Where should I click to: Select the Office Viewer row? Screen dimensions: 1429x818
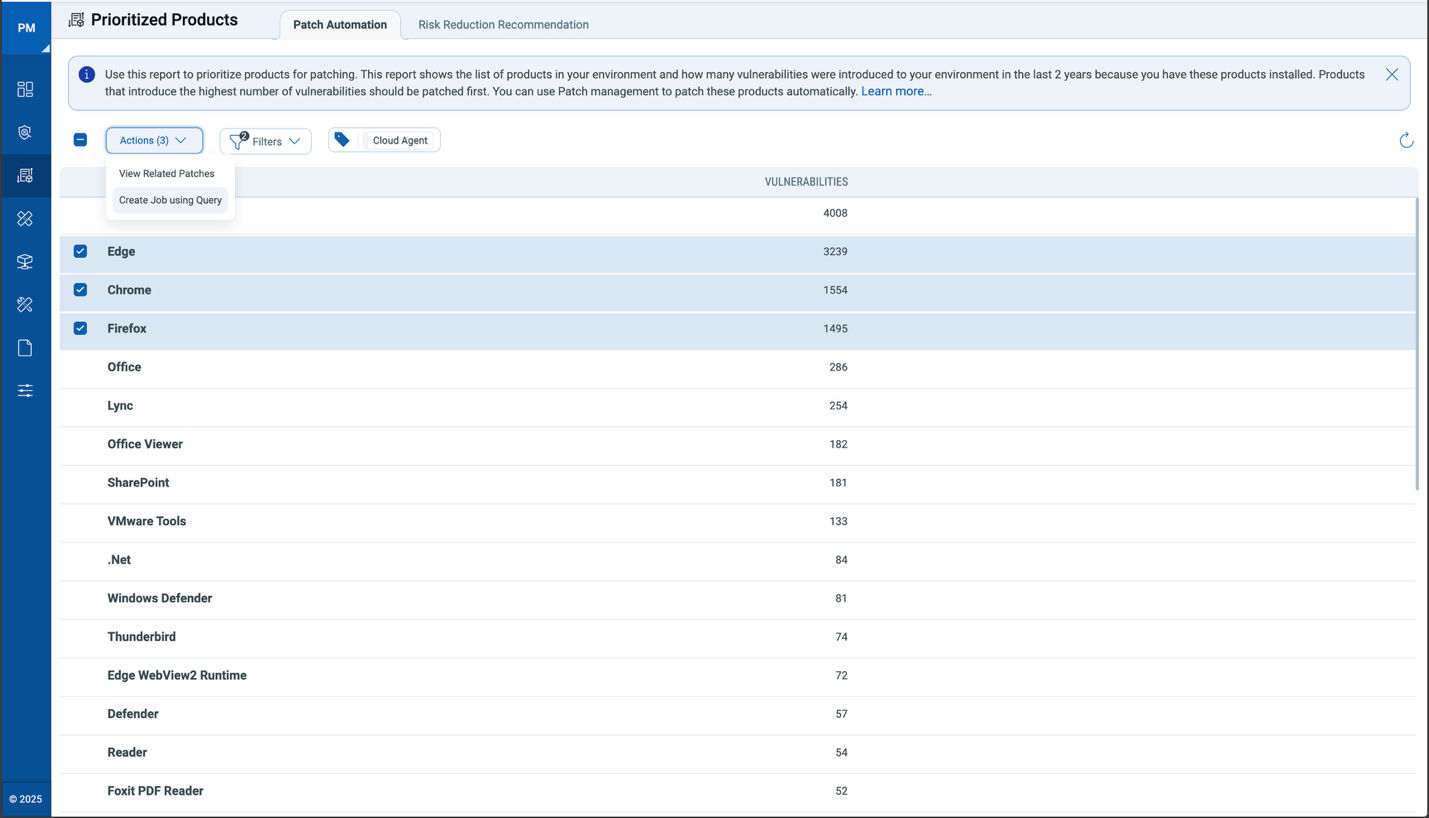(738, 444)
